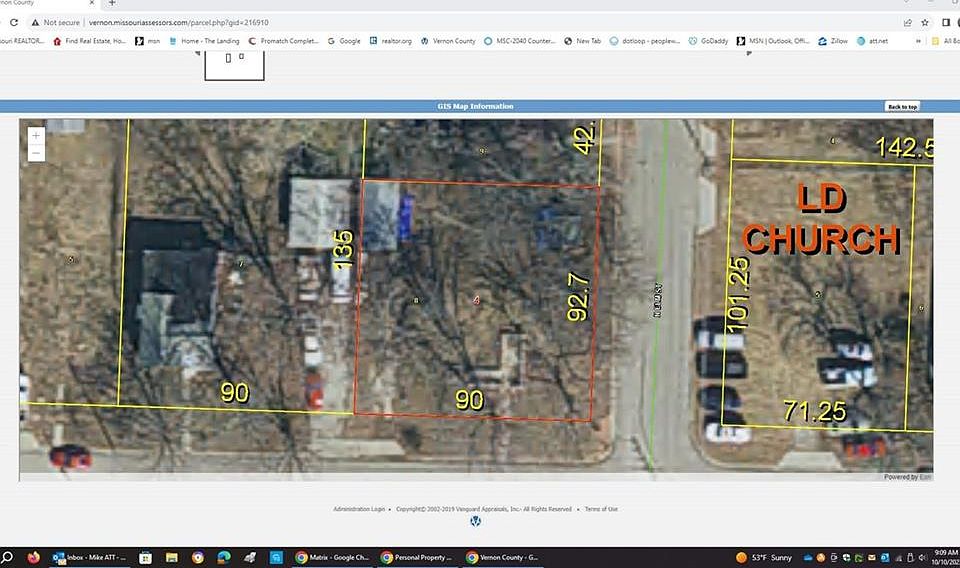This screenshot has height=568, width=960.
Task: Open the blue app icon before Matrix
Action: 276,557
